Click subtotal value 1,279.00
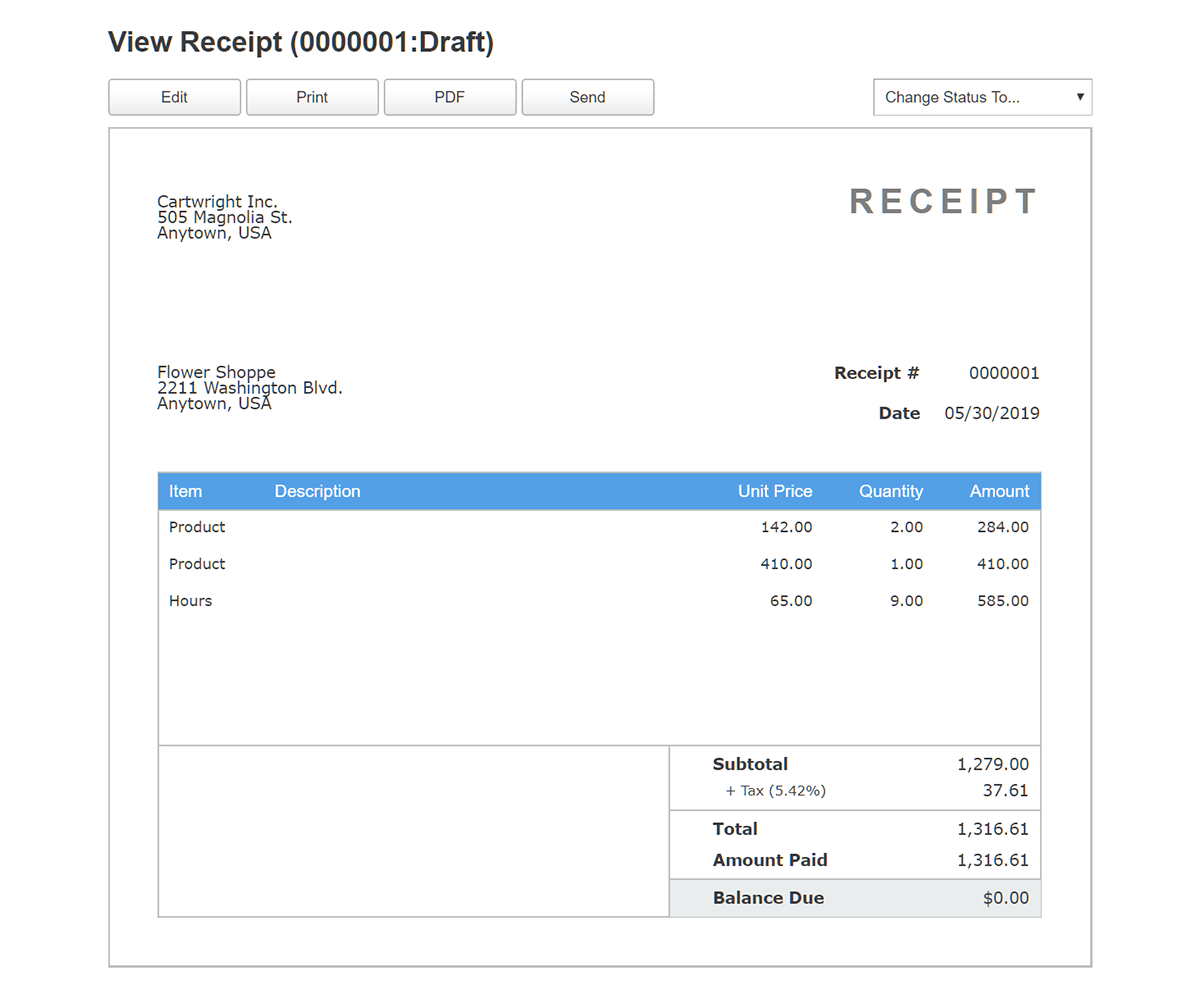Viewport: 1200px width, 1008px height. (993, 764)
